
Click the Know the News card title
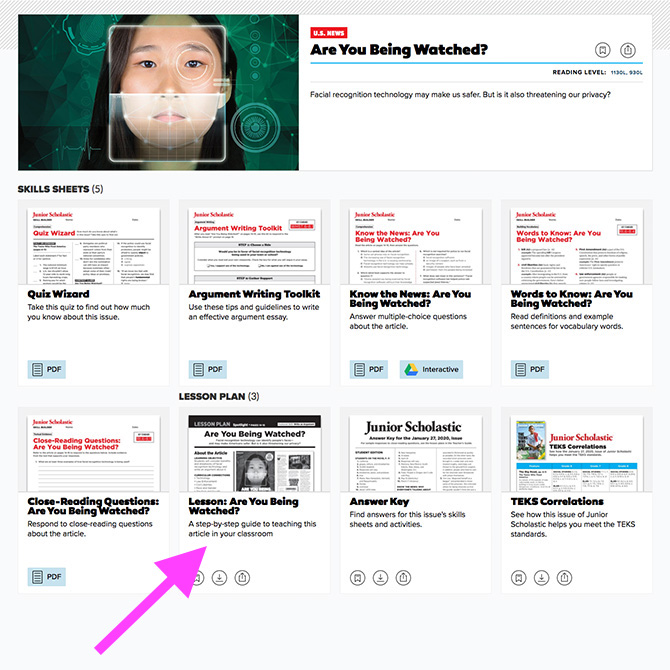pos(410,299)
